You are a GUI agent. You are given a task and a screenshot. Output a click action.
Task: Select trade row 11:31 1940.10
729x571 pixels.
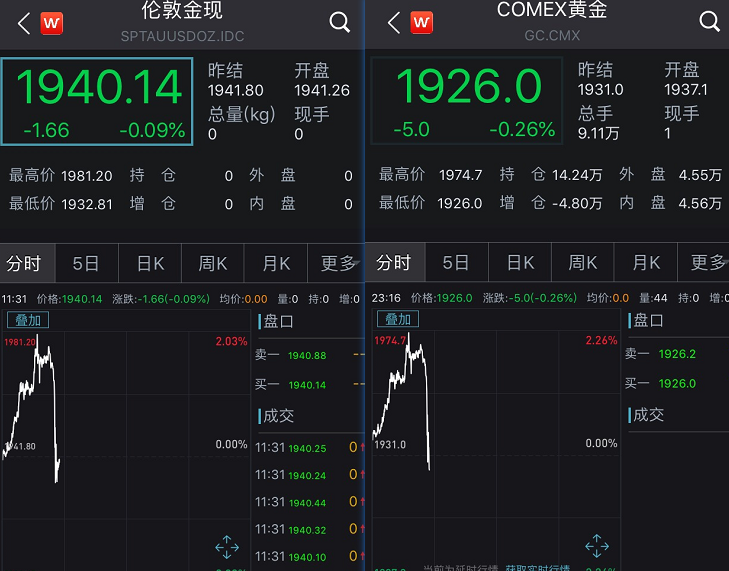pyautogui.click(x=310, y=557)
